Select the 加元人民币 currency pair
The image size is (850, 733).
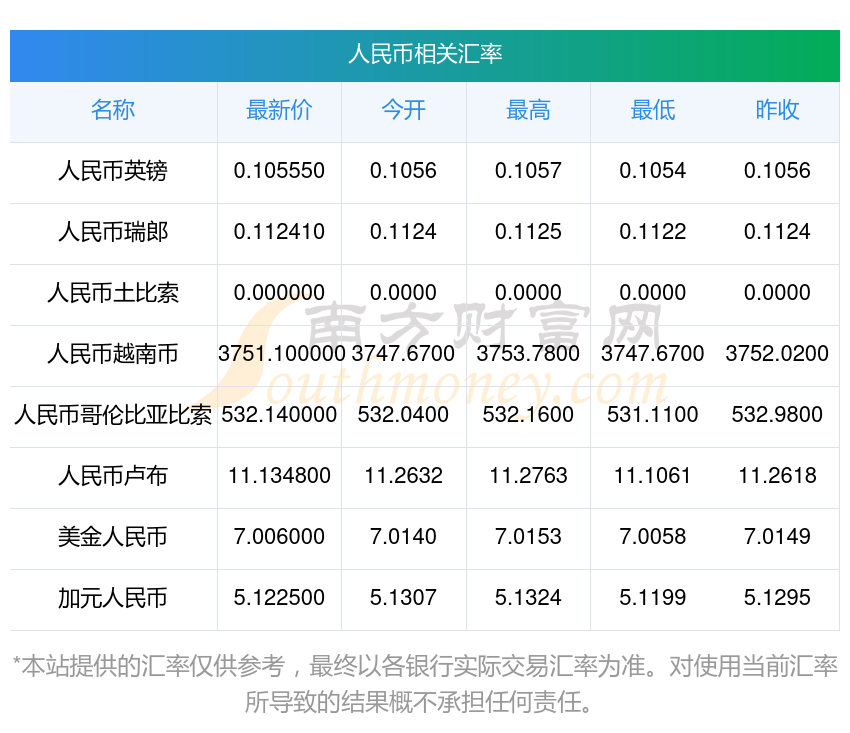pos(113,598)
